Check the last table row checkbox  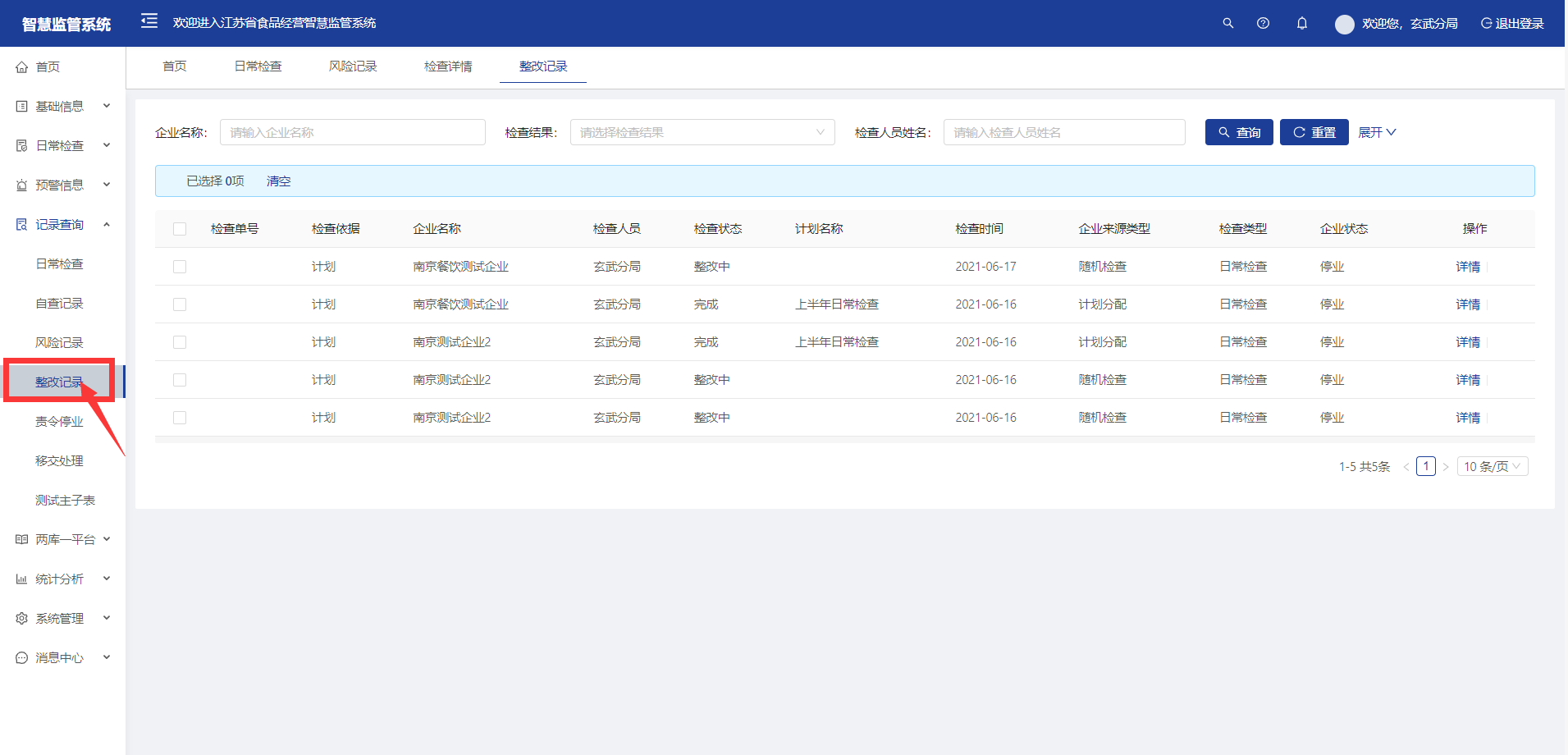[x=180, y=418]
